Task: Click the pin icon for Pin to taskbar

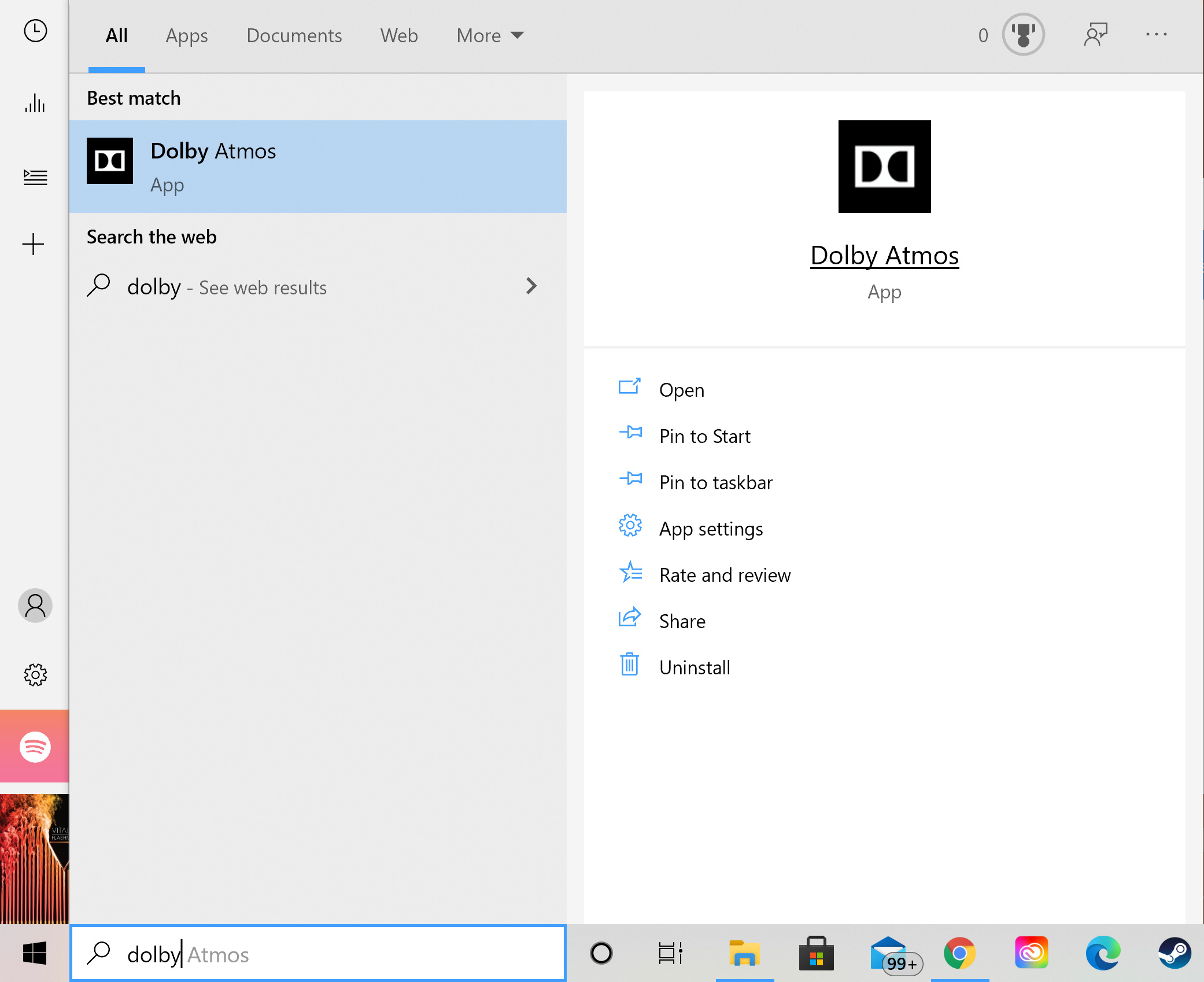Action: 630,478
